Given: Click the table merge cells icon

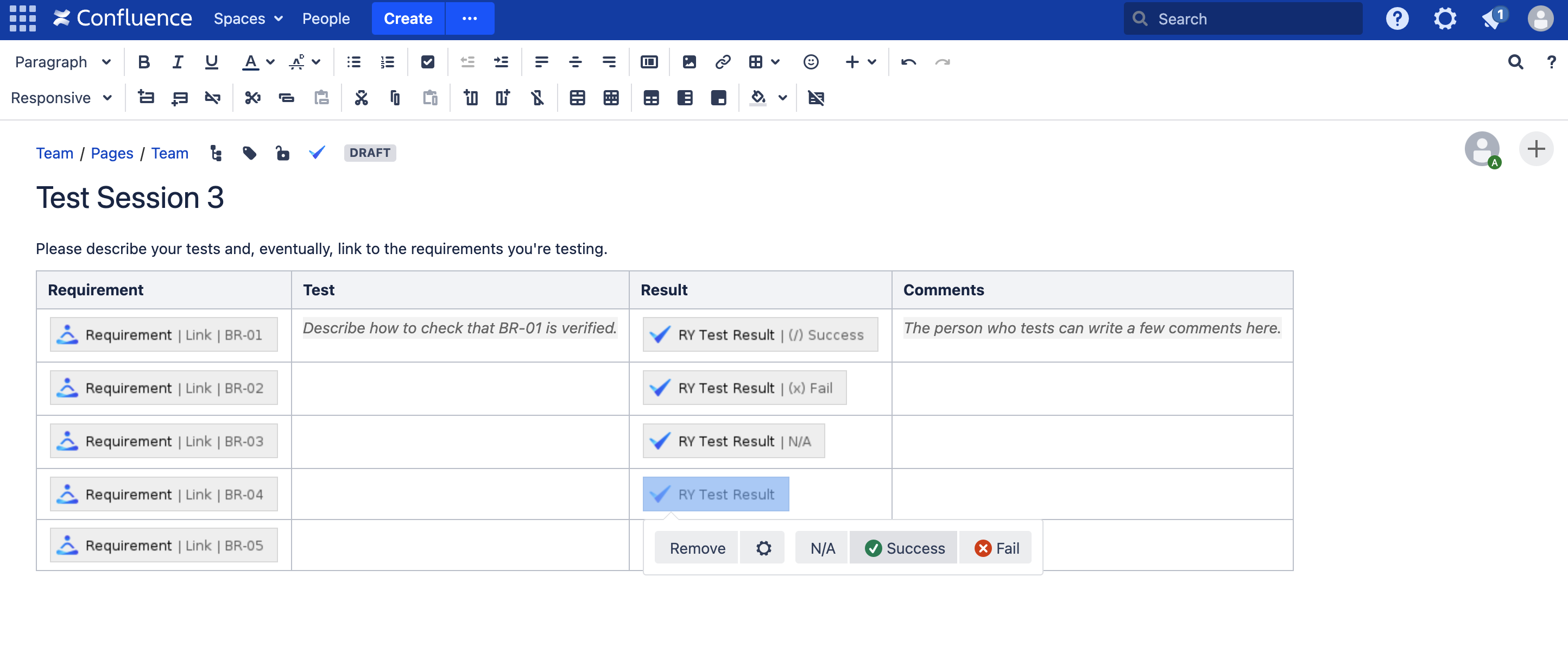Looking at the screenshot, I should click(577, 98).
